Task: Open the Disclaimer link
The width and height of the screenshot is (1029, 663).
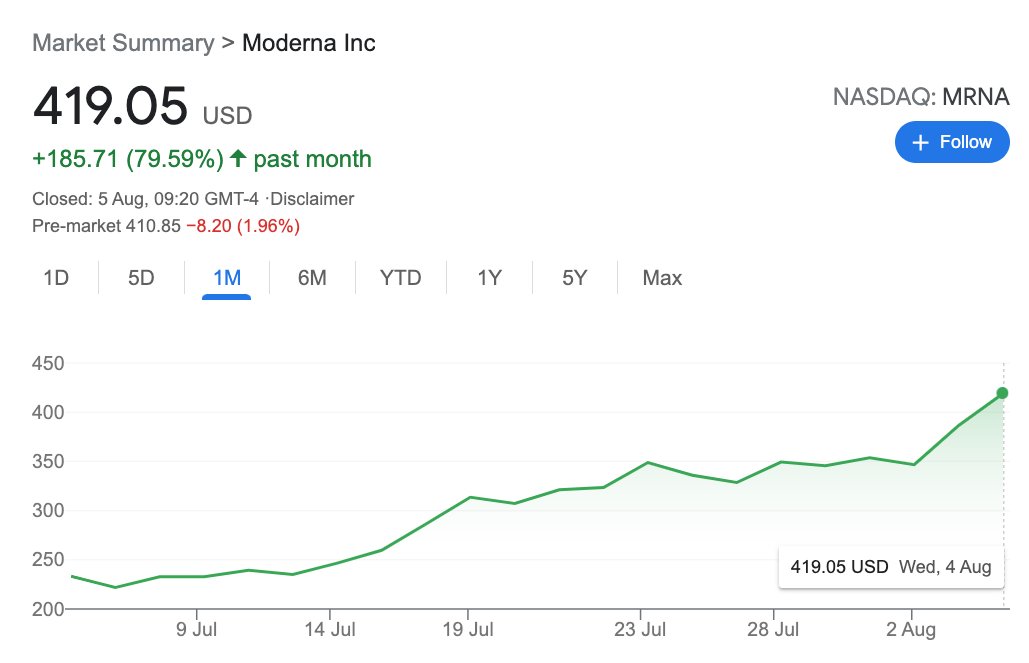Action: (315, 199)
